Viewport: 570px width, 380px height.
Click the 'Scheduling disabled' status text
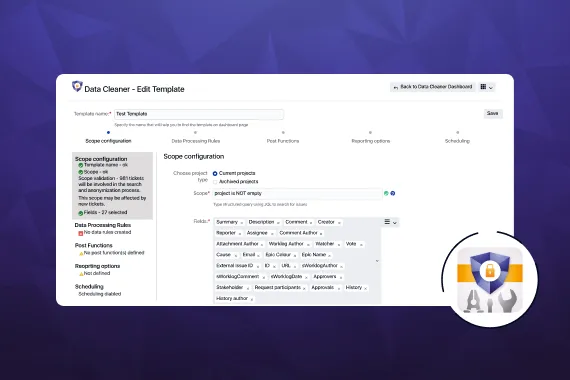(100, 294)
